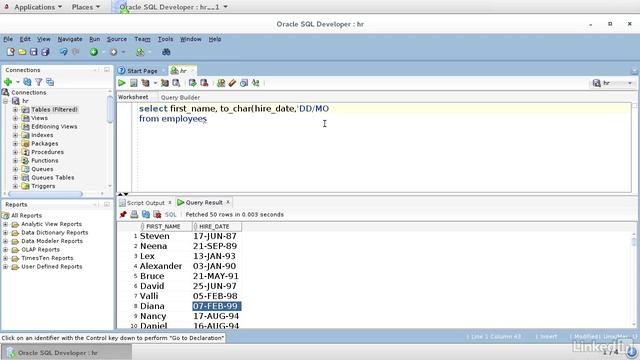
Task: Select the Worksheet tab
Action: (x=133, y=97)
